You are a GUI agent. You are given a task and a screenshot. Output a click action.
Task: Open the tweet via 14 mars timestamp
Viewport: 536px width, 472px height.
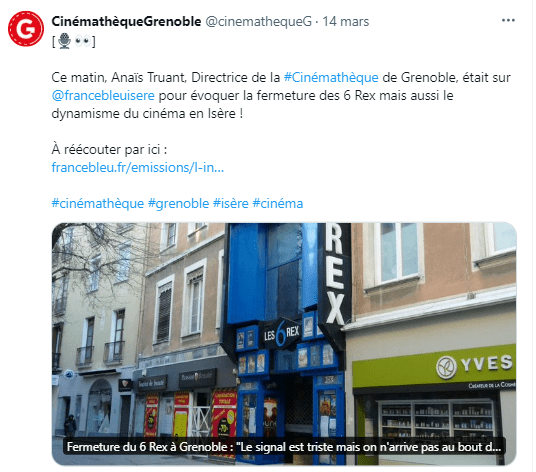346,22
